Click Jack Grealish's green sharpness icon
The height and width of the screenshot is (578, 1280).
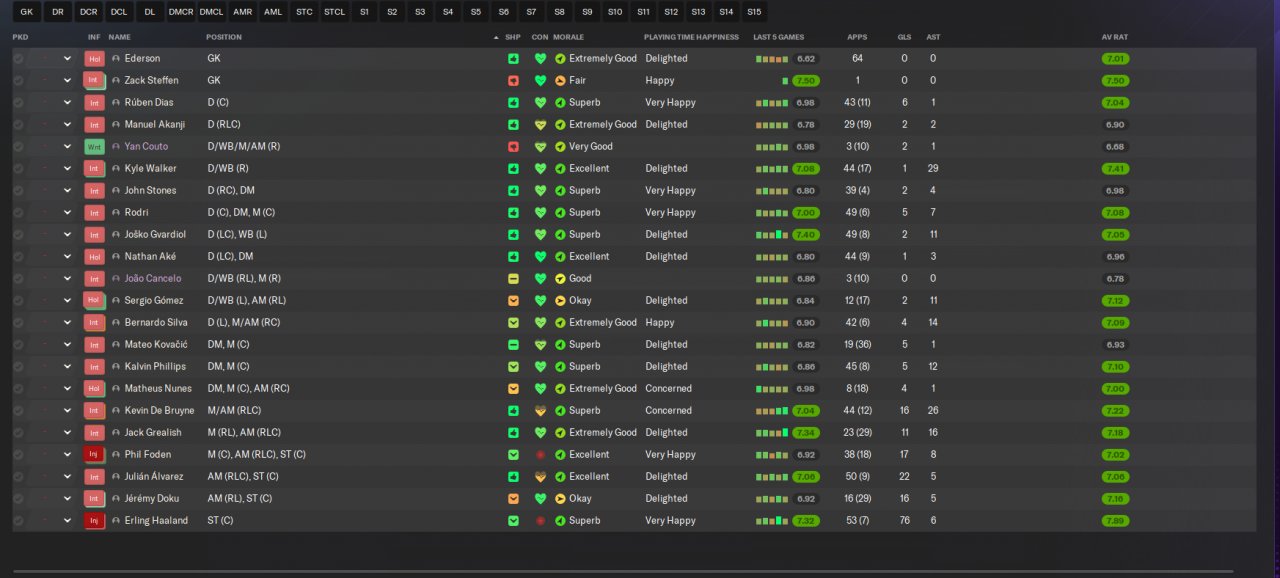[x=513, y=432]
